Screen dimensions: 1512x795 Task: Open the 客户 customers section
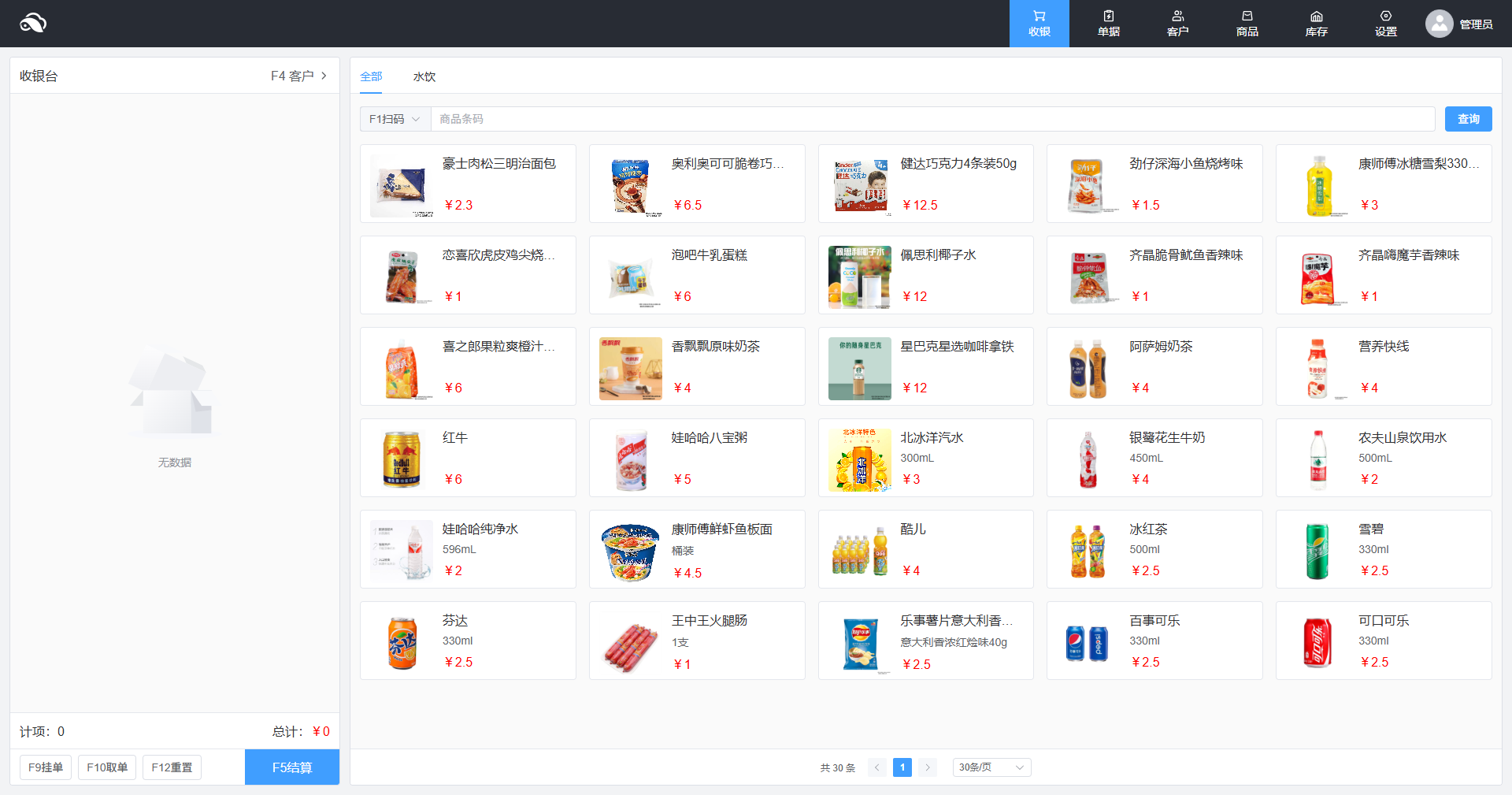coord(1177,24)
